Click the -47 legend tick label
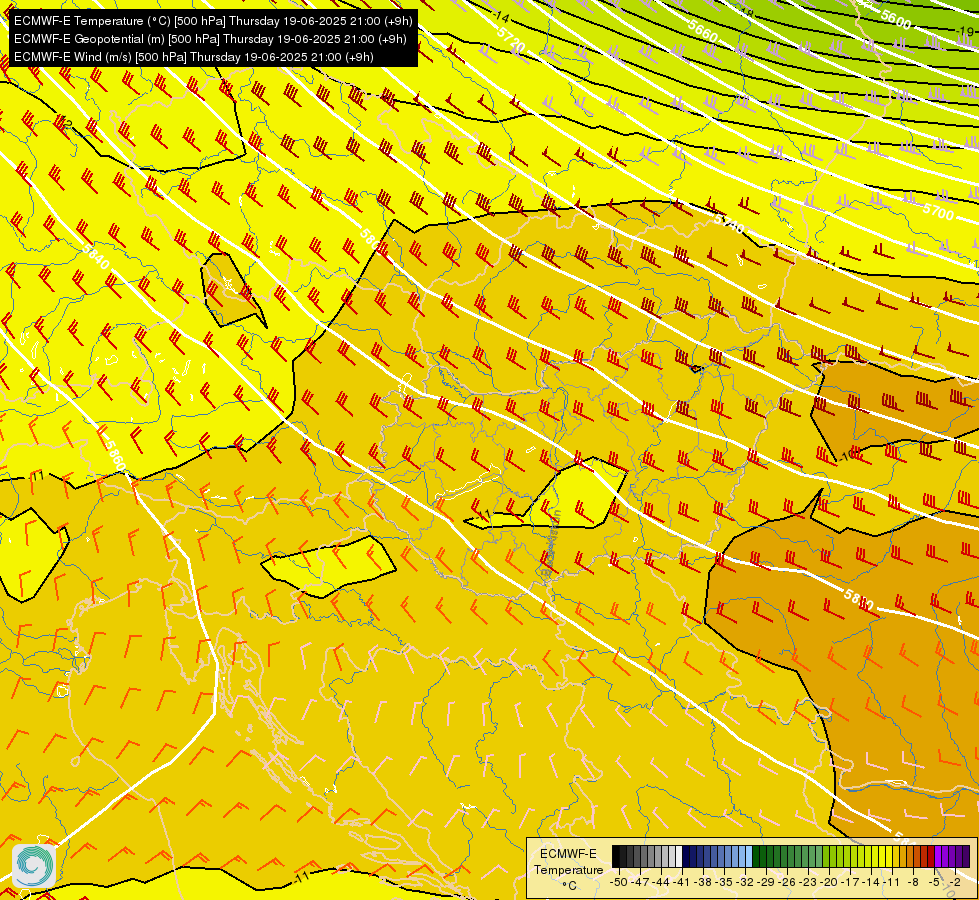Image resolution: width=979 pixels, height=900 pixels. pyautogui.click(x=640, y=883)
